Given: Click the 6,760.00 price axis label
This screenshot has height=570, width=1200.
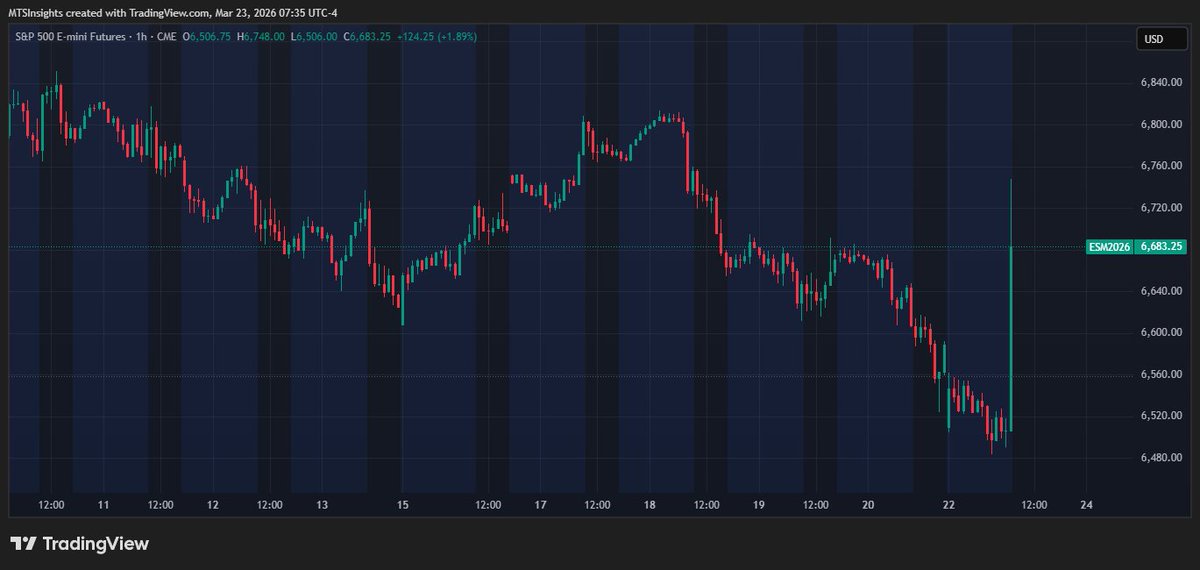Looking at the screenshot, I should point(1161,166).
